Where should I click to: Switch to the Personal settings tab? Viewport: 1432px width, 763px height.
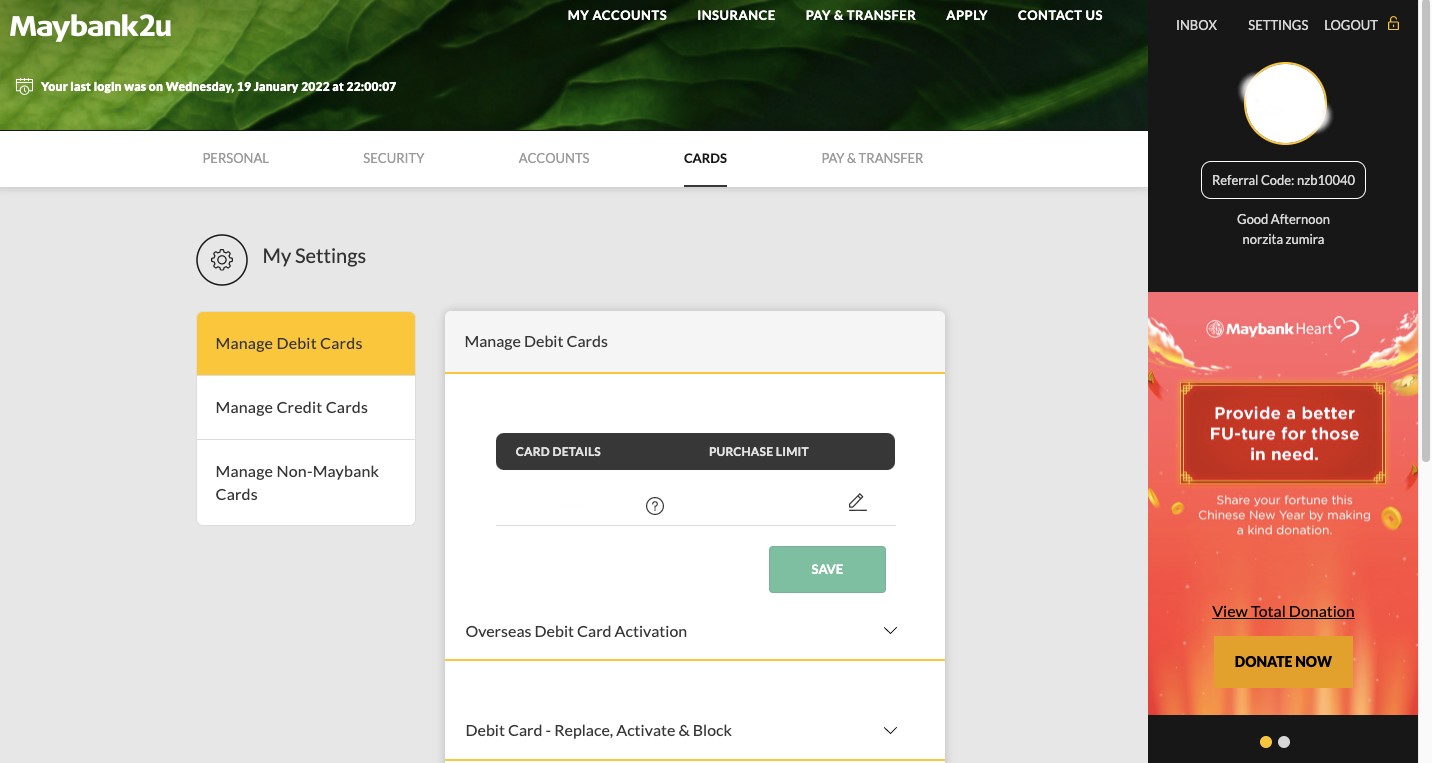[x=235, y=158]
